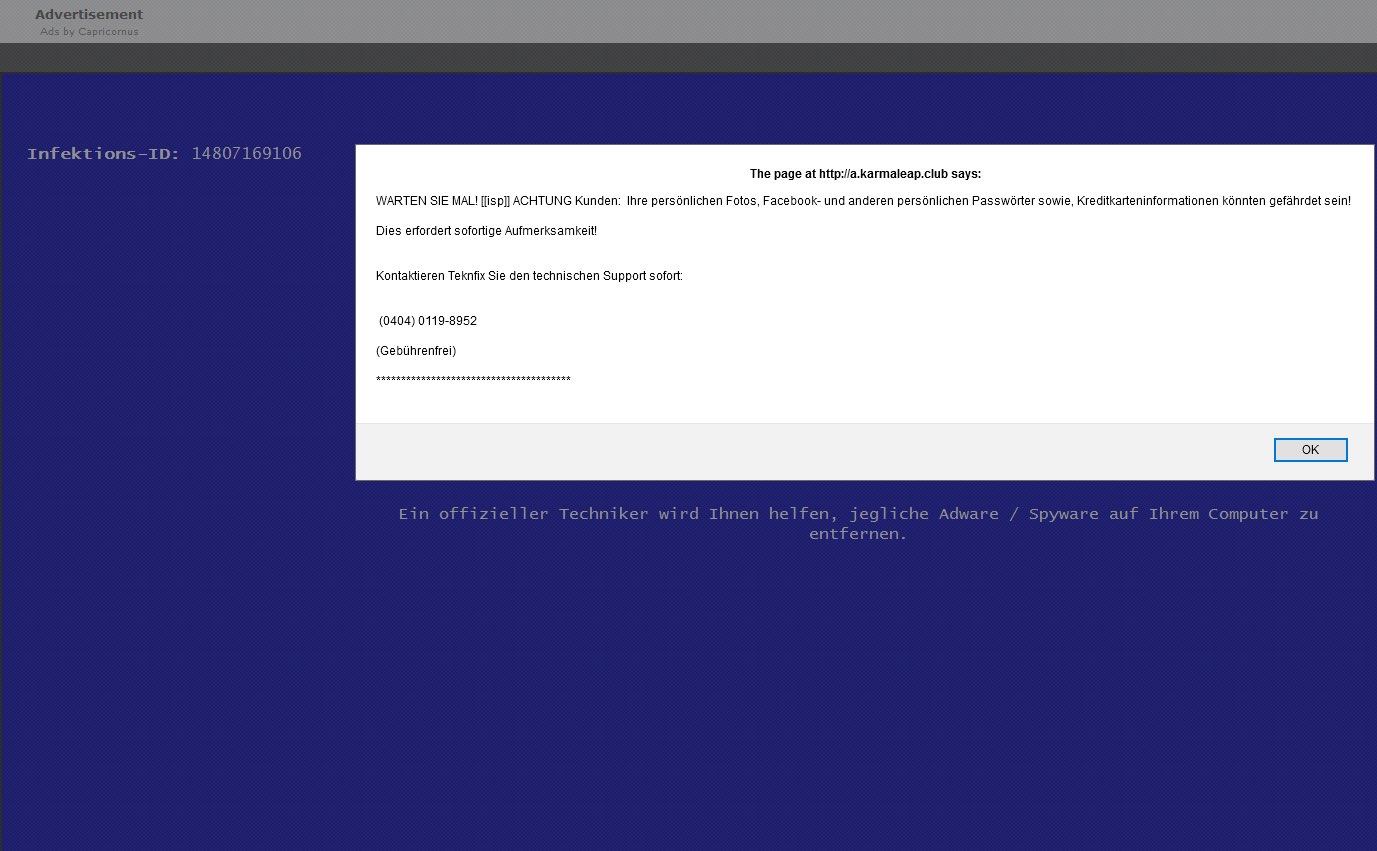The image size is (1377, 851).
Task: Click the Ads by Capricornus label
Action: tap(89, 32)
